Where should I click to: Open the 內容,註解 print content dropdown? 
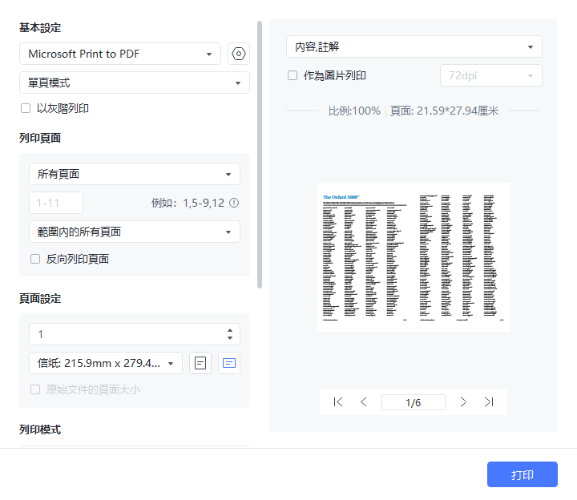[x=414, y=47]
